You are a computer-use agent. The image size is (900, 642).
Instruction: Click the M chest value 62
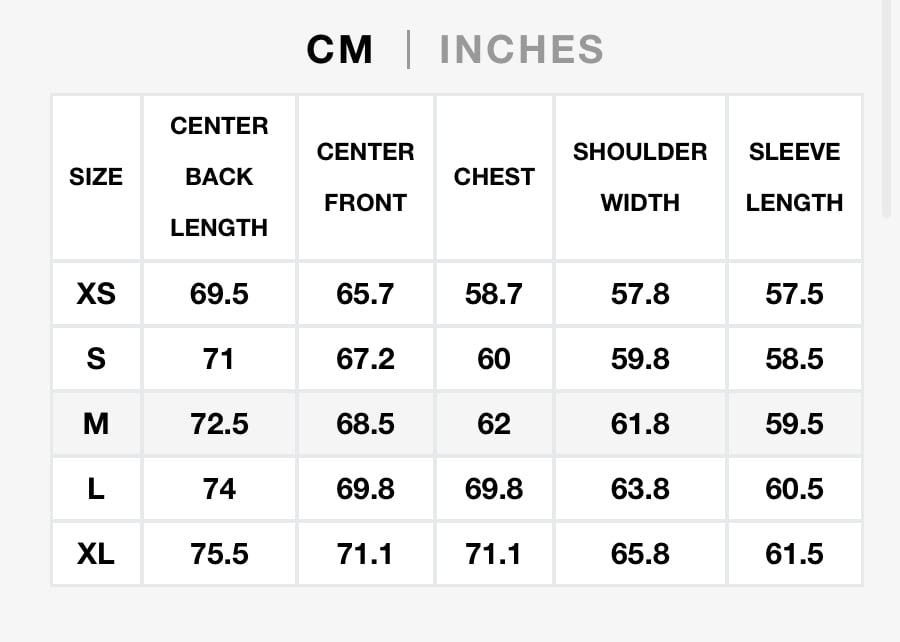(x=494, y=424)
